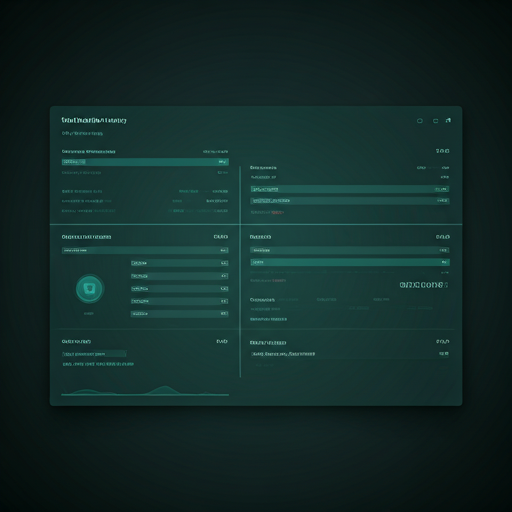Select the topmost of five bars beside the badge icon

(179, 263)
